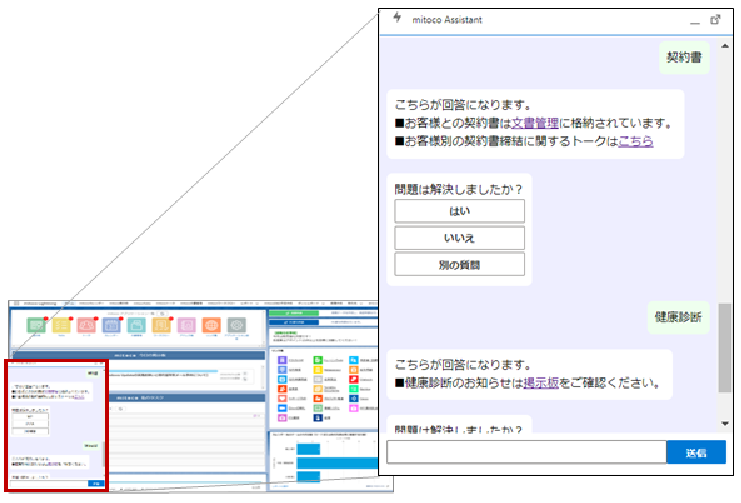Answer はい to the resolved question

point(459,211)
